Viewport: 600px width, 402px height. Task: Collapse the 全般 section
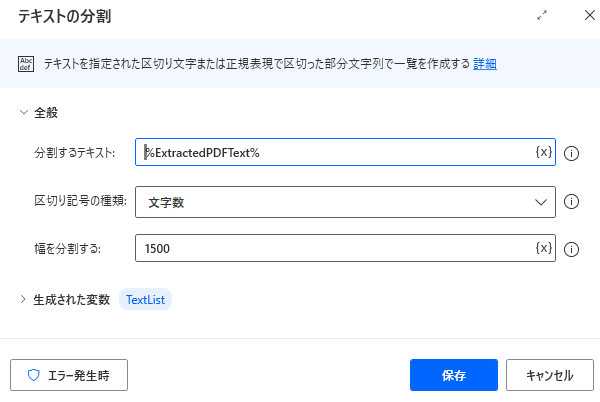point(24,112)
